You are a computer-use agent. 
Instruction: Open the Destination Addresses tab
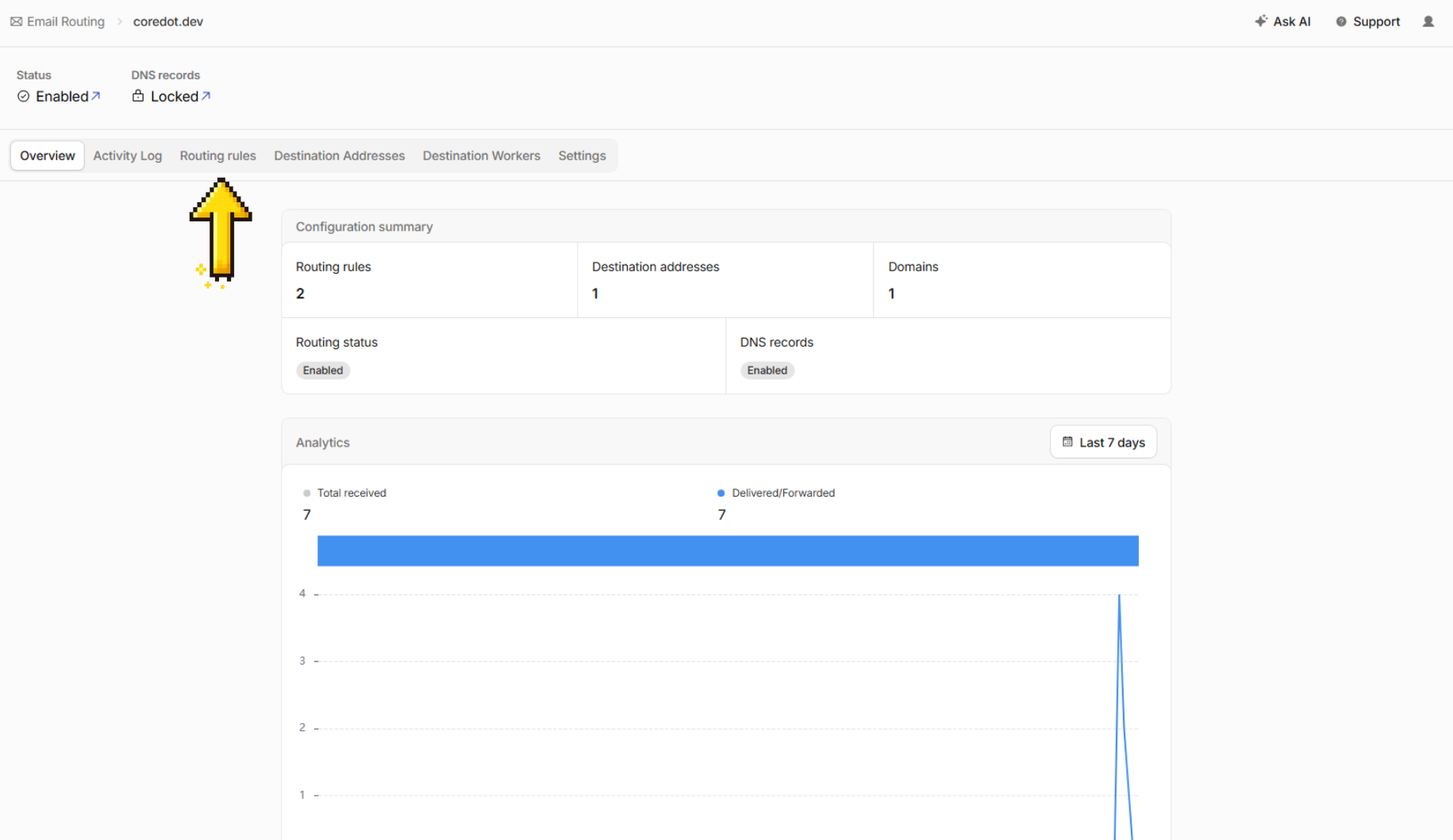tap(340, 155)
